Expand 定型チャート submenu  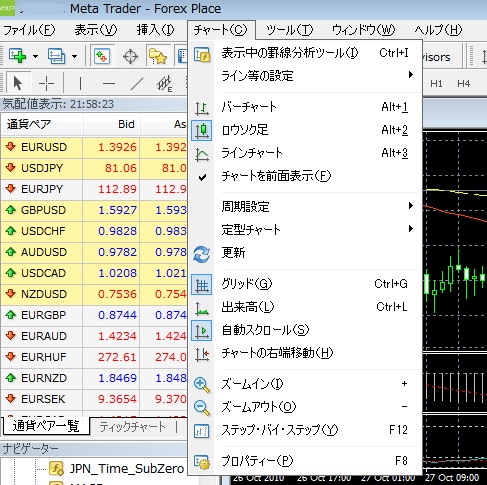(304, 230)
